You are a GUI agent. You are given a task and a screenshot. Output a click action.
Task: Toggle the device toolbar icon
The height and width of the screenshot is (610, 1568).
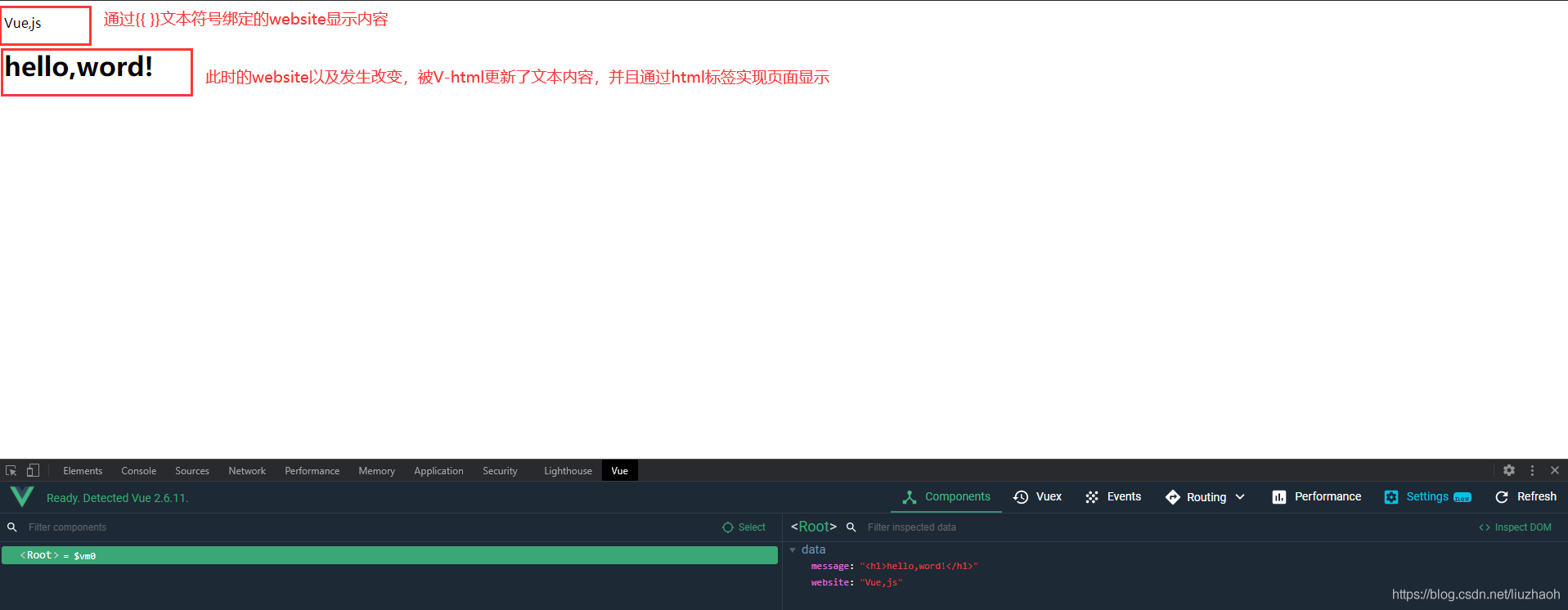tap(33, 470)
